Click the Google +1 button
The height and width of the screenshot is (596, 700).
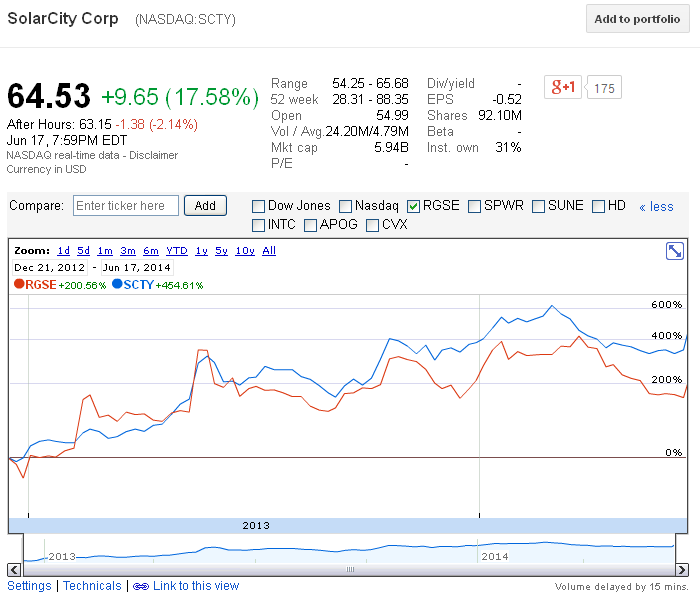coord(563,87)
